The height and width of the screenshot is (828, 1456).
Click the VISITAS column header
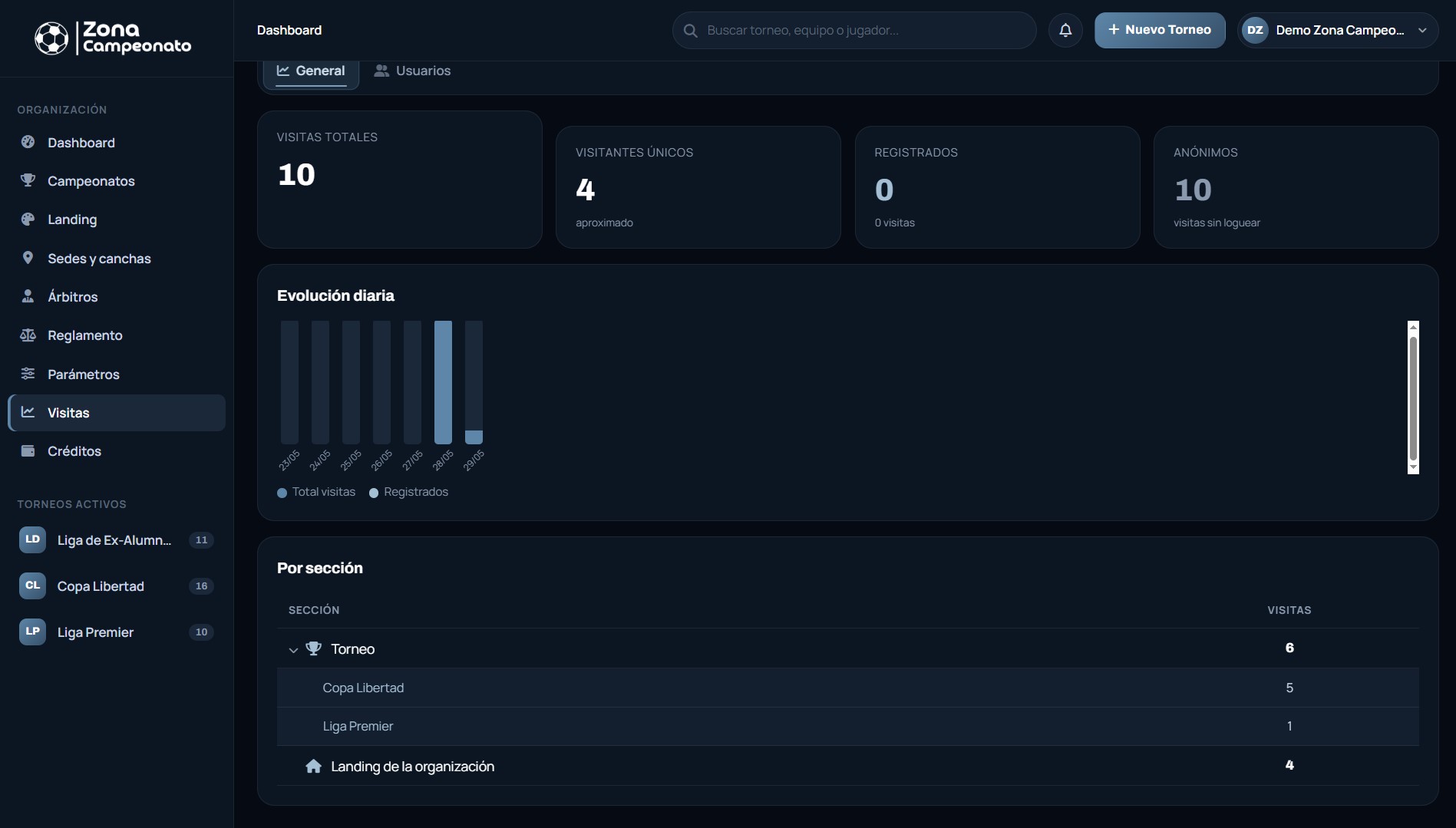click(1289, 610)
